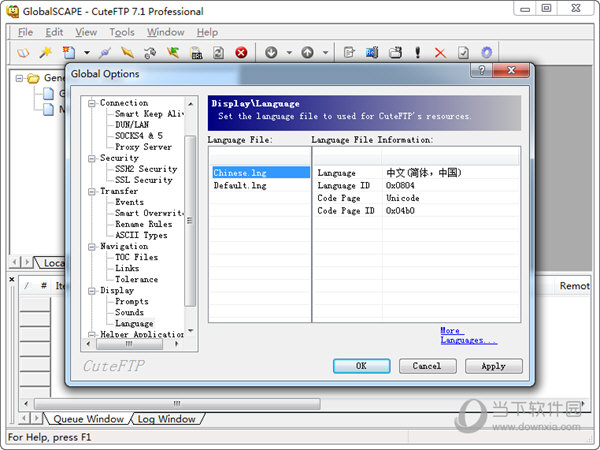The width and height of the screenshot is (600, 450).
Task: Click the Upload arrow icon
Action: 307,52
